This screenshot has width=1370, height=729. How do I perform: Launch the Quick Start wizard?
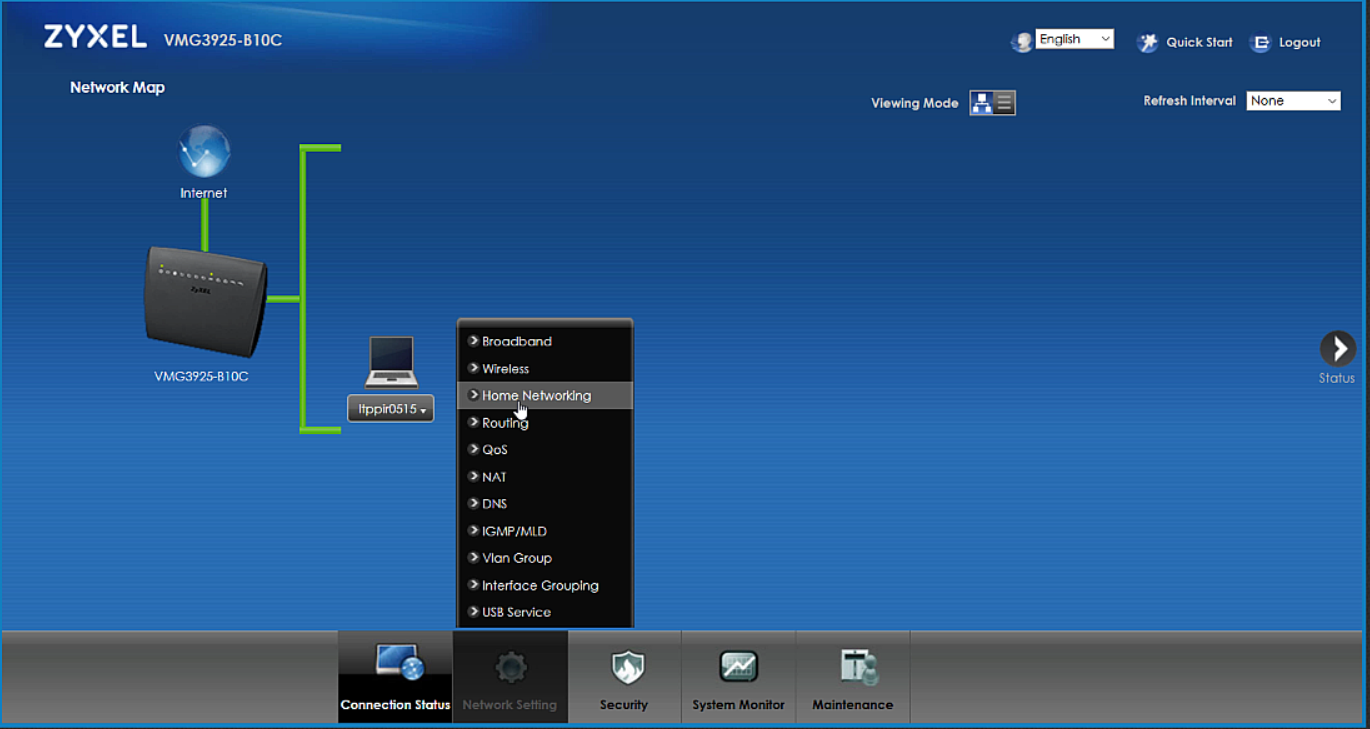tap(1185, 42)
